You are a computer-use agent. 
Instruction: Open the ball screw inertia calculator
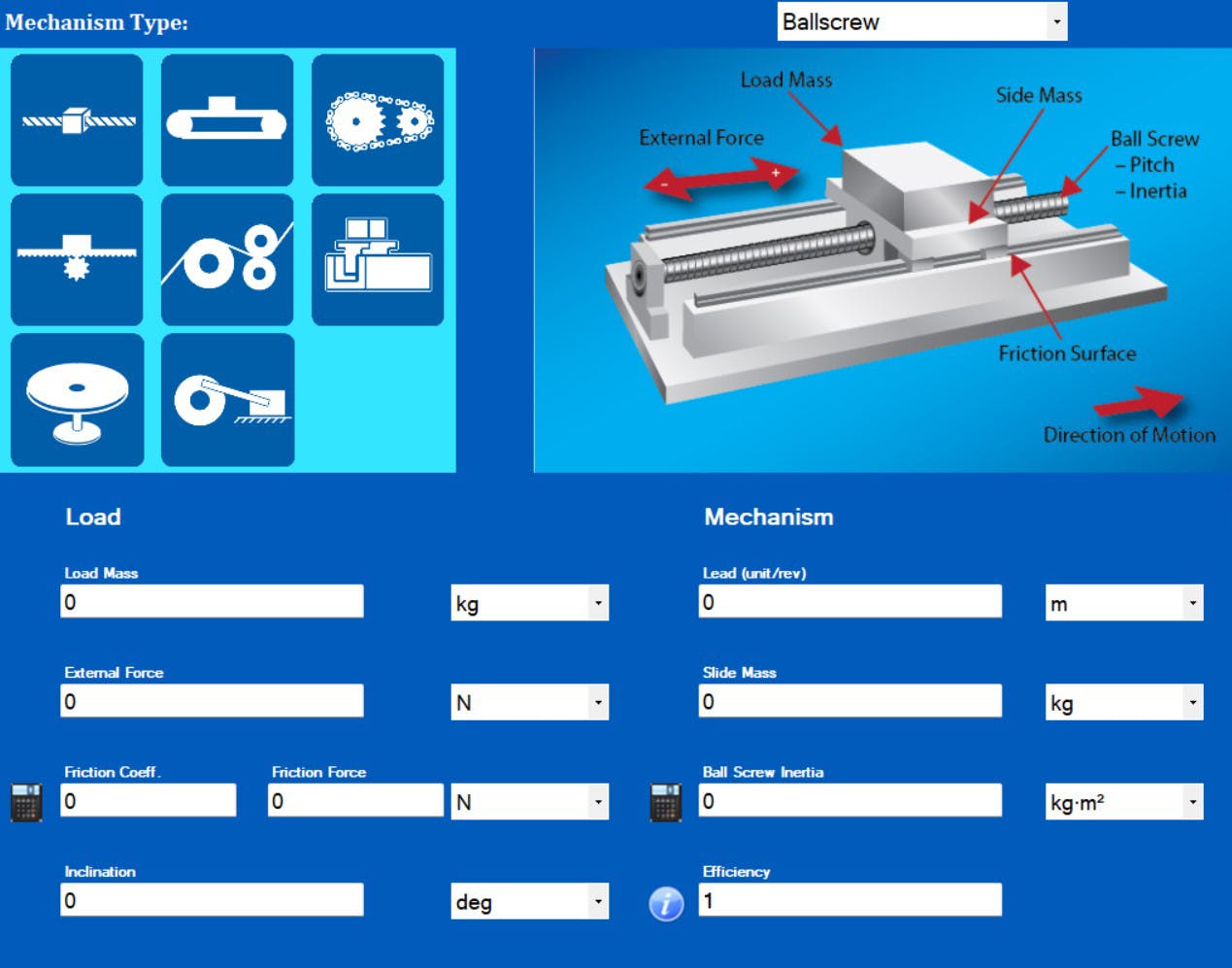pyautogui.click(x=665, y=802)
